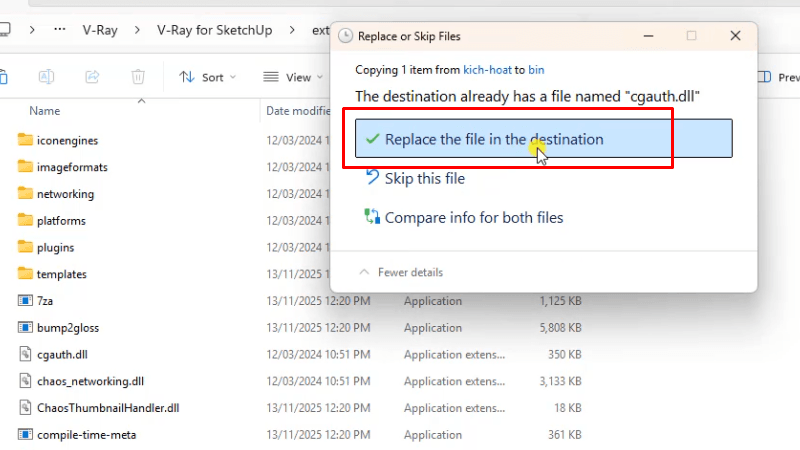Click the compare files icon in dialog
Viewport: 800px width, 450px height.
(x=372, y=217)
